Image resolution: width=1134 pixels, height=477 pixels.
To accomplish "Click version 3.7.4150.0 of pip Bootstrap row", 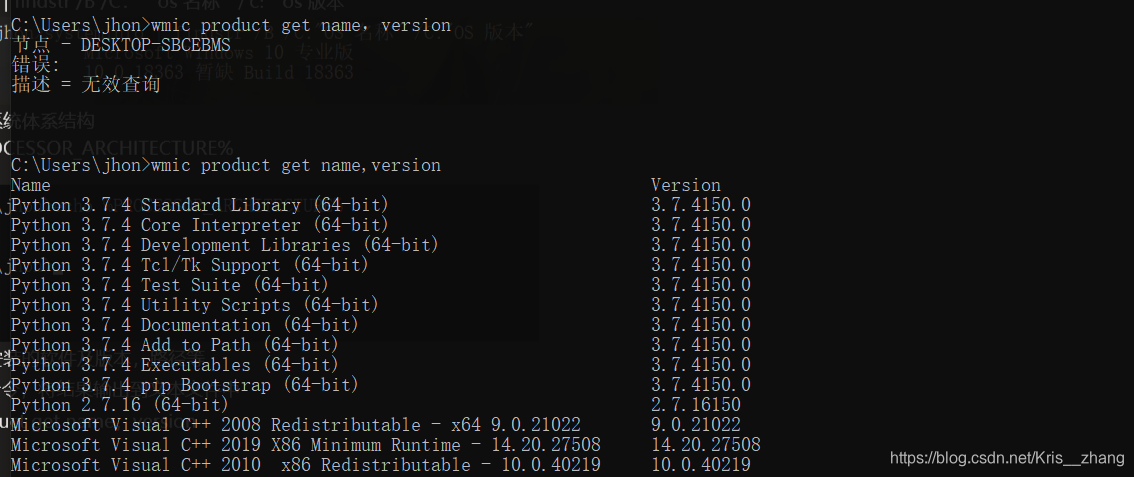I will (x=701, y=385).
